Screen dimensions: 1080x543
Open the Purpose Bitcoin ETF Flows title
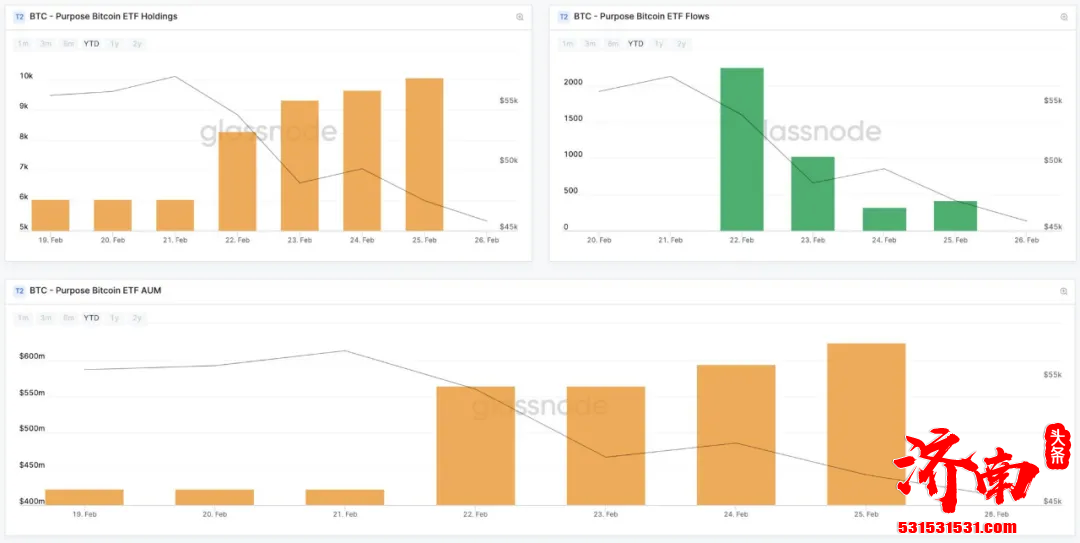pos(641,17)
